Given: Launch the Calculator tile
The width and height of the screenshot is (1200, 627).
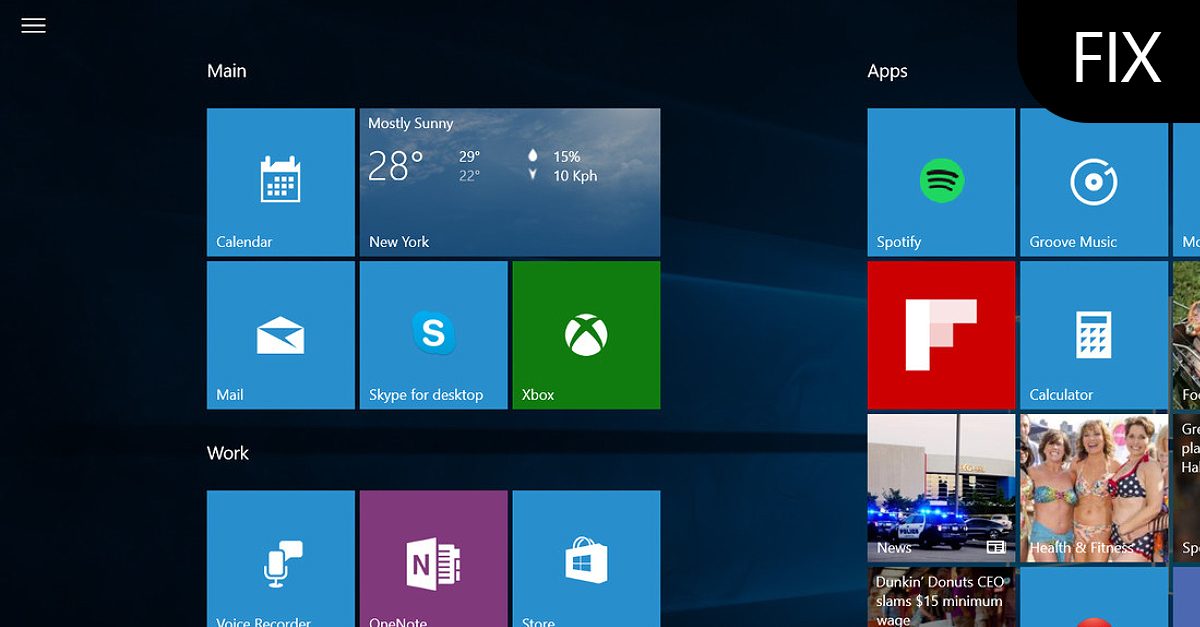Looking at the screenshot, I should pyautogui.click(x=1093, y=335).
